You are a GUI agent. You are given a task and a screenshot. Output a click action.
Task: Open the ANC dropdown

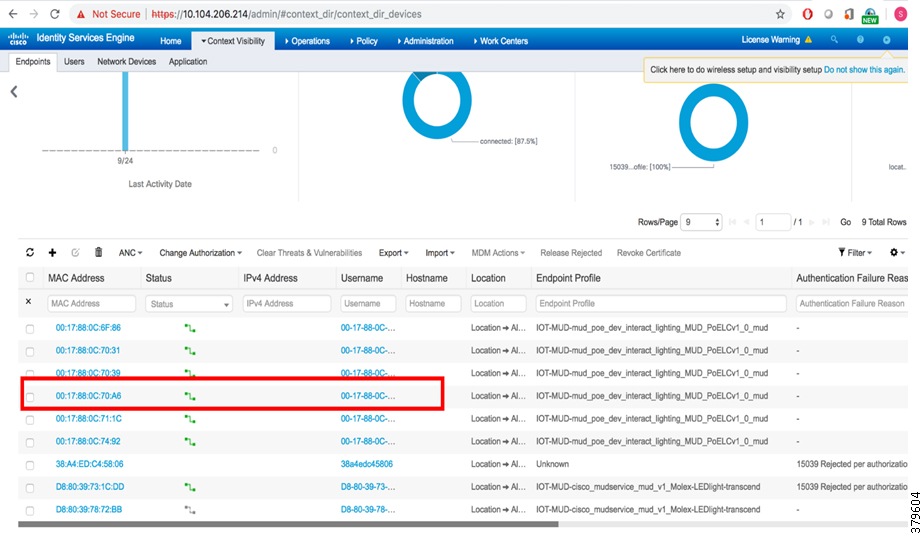(130, 253)
